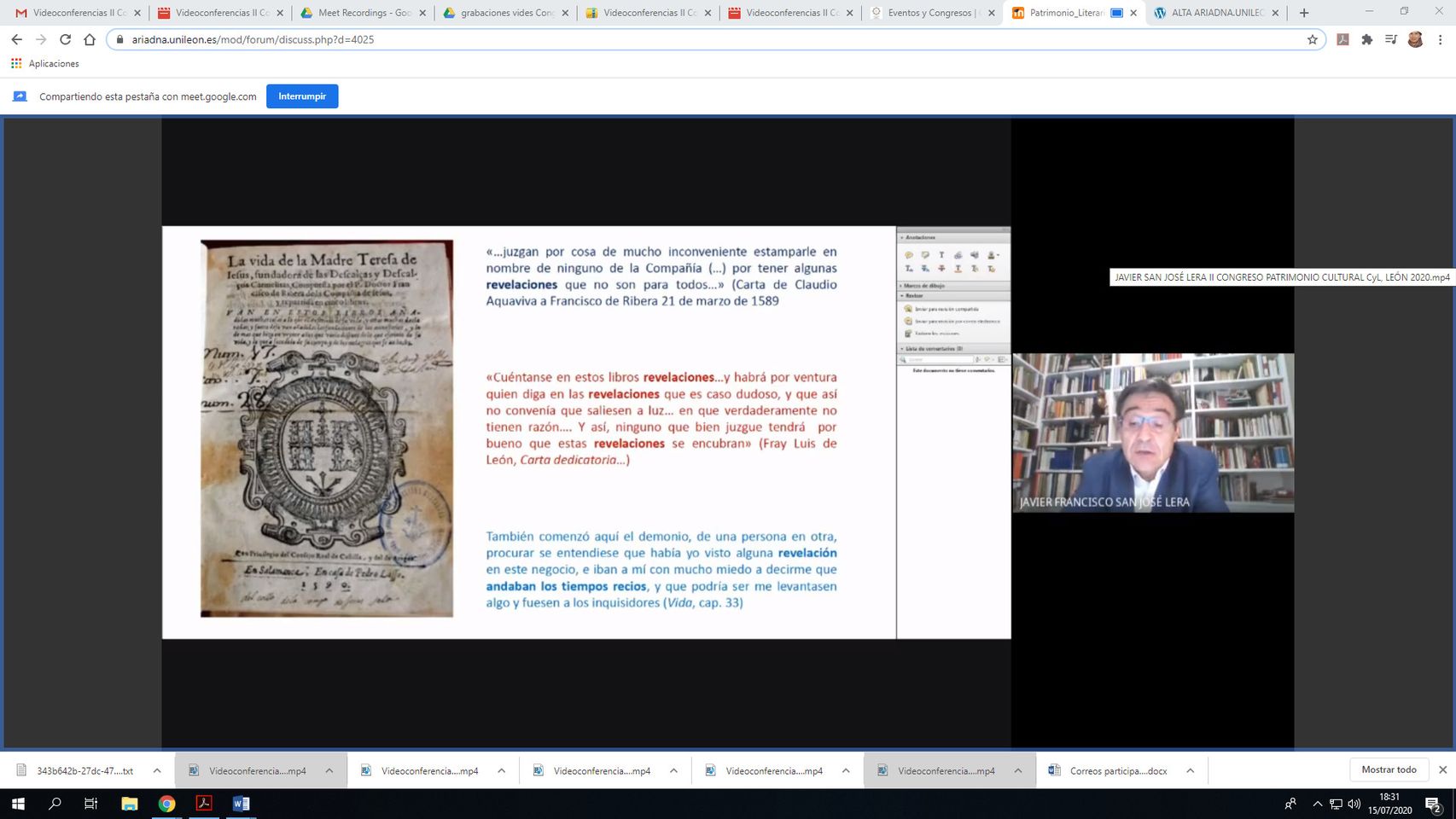Open the media controls icon in toolbar

[1390, 39]
